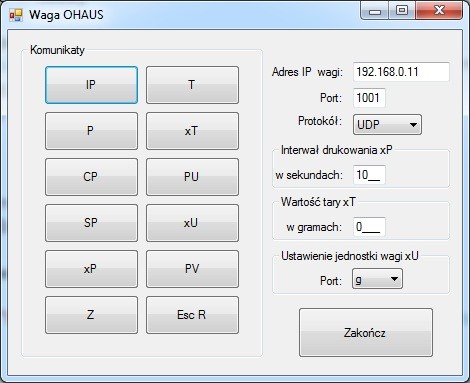Image resolution: width=470 pixels, height=383 pixels.
Task: Click the P print button
Action: 91,131
